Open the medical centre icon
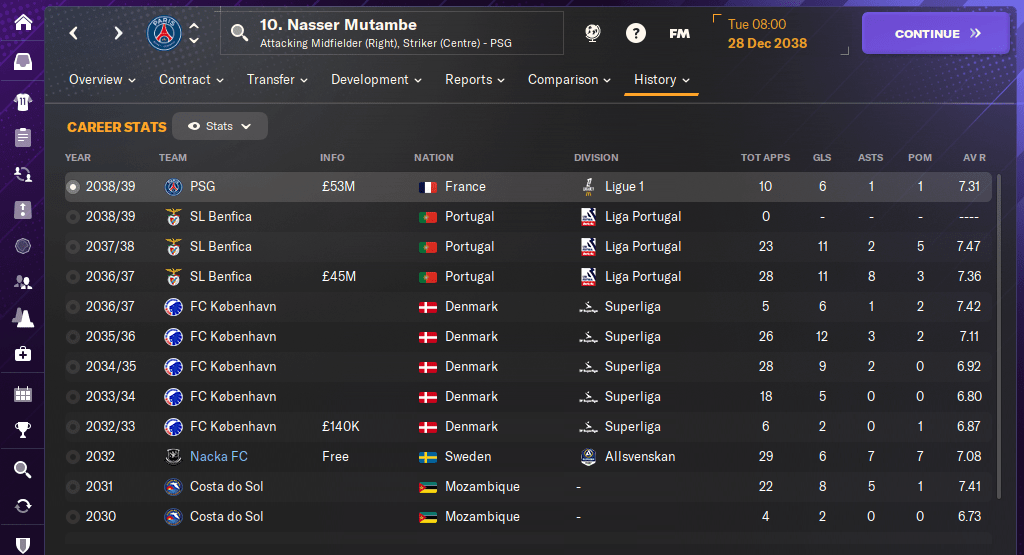 click(x=22, y=354)
